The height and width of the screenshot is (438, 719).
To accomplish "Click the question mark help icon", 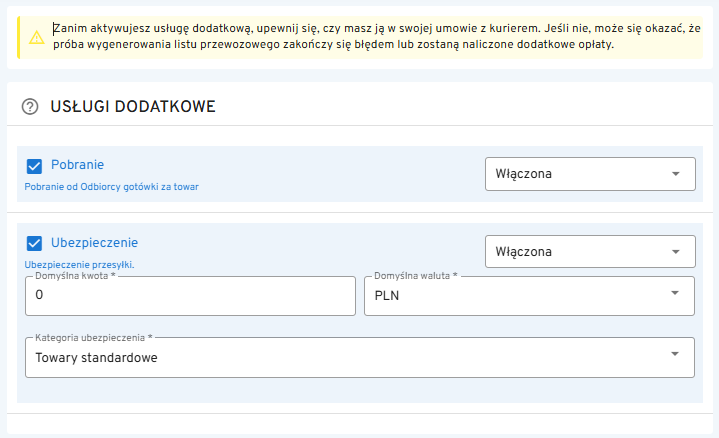I will tap(30, 106).
